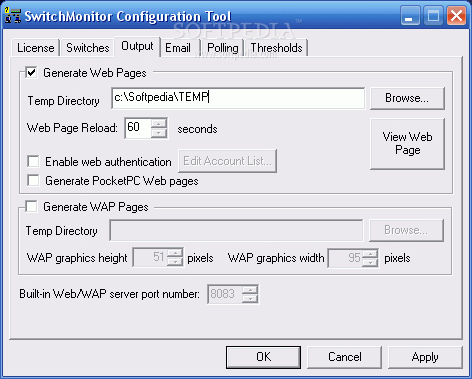Confirm settings with OK button

pos(263,357)
